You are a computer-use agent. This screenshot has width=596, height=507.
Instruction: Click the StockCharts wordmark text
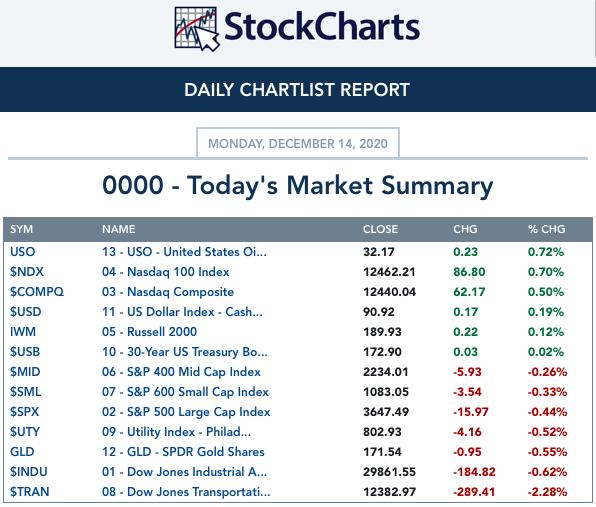322,26
